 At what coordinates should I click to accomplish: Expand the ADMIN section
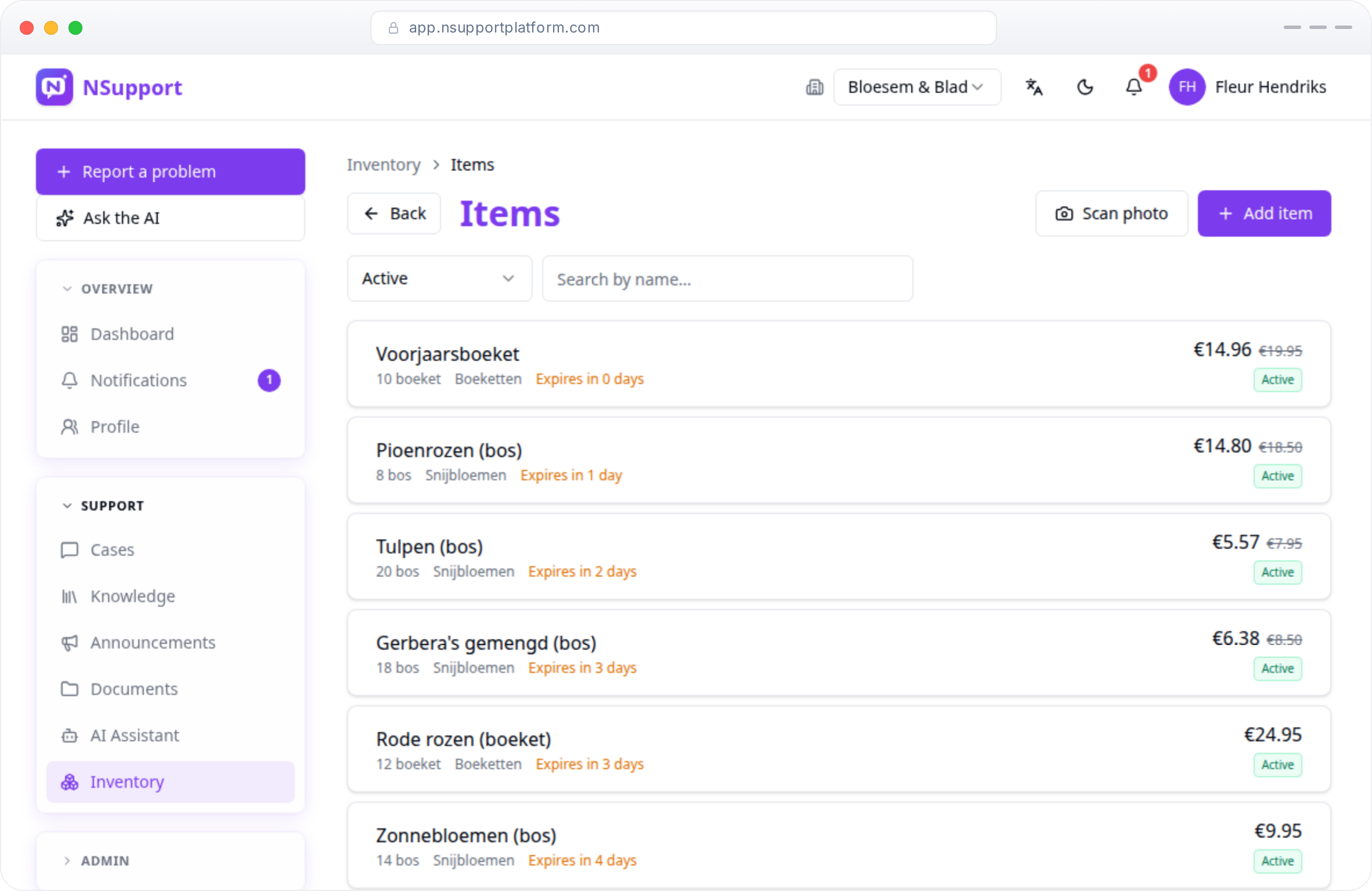[96, 861]
